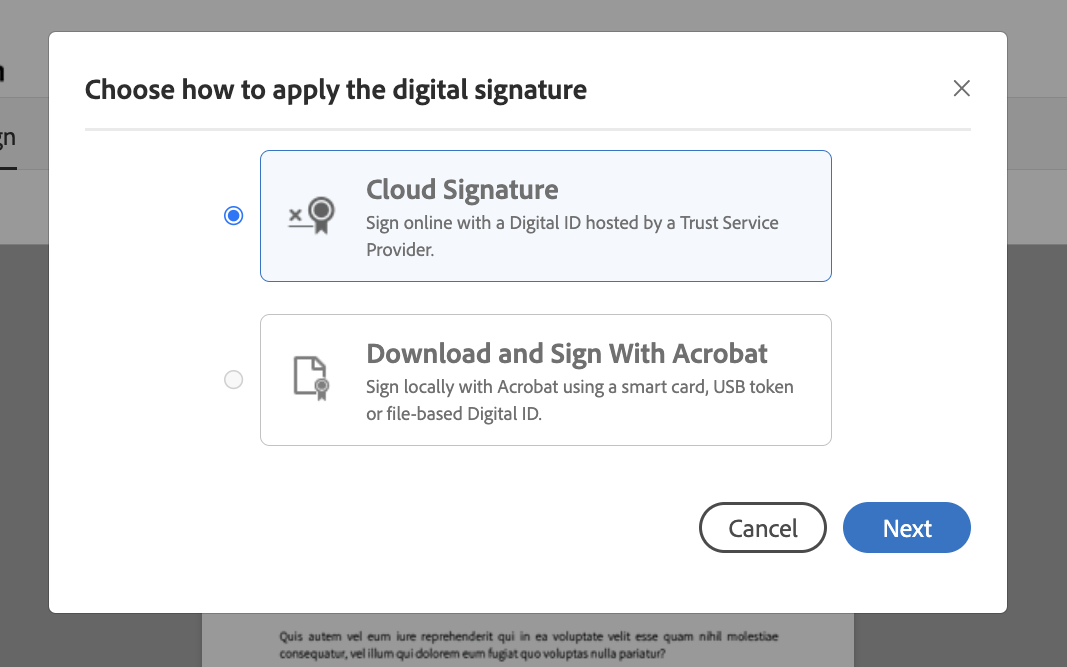Click the 'Quis autem vel eum iure' document line

(x=529, y=636)
